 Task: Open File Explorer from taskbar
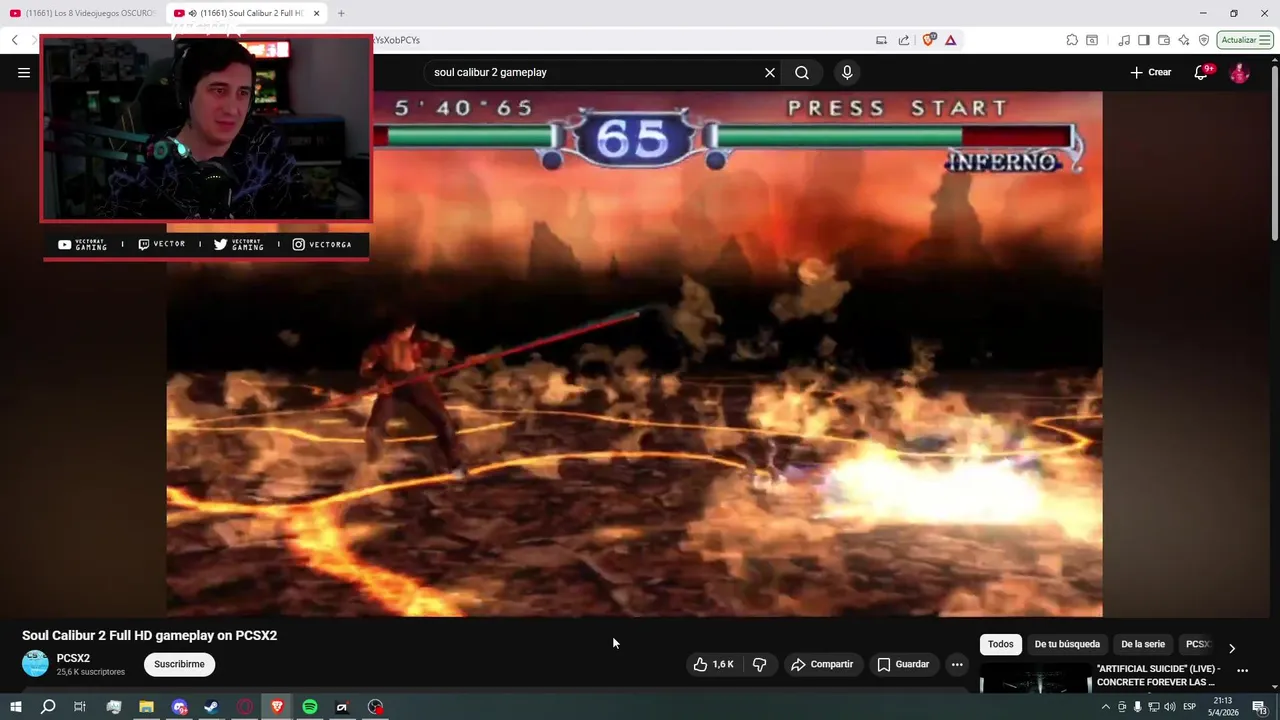[x=146, y=707]
